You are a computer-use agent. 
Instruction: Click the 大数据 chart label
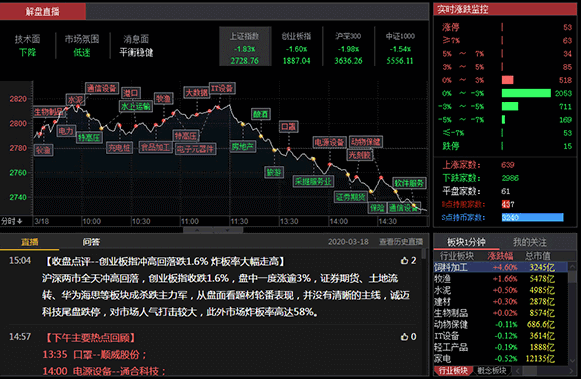pyautogui.click(x=196, y=93)
